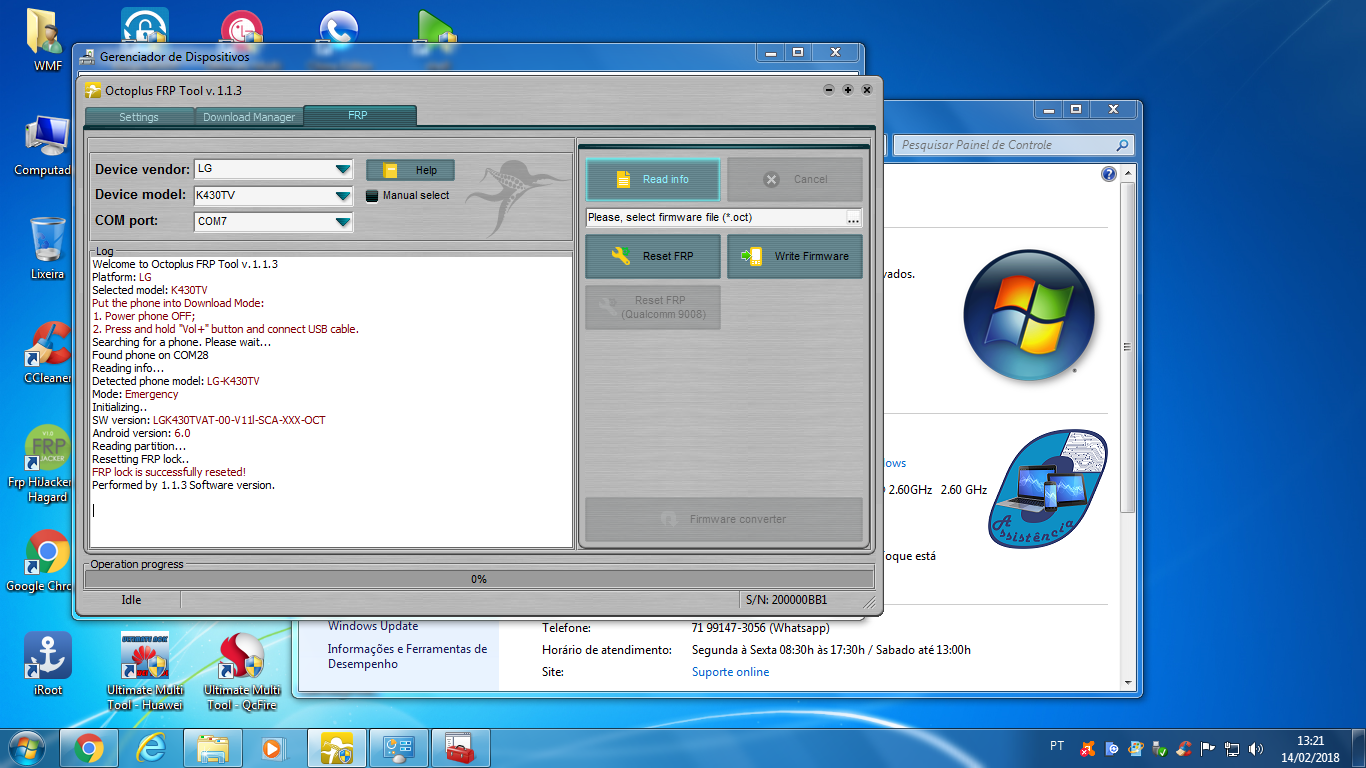
Task: Expand the Device vendor dropdown
Action: 343,169
